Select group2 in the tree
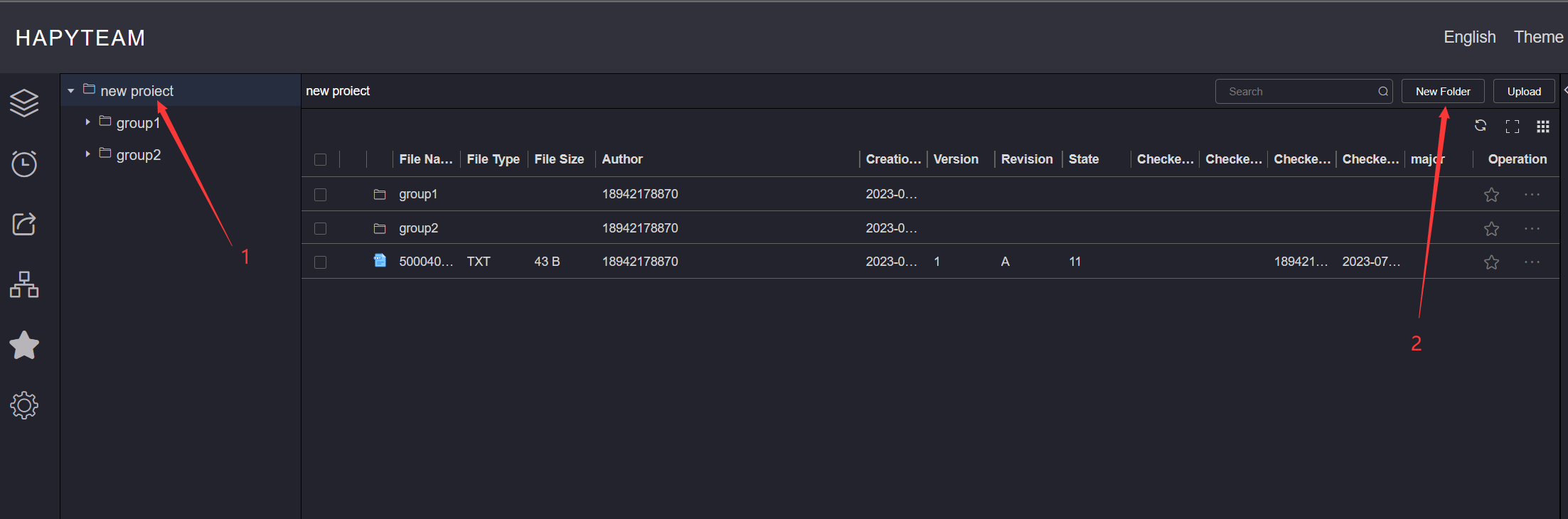 (x=138, y=155)
